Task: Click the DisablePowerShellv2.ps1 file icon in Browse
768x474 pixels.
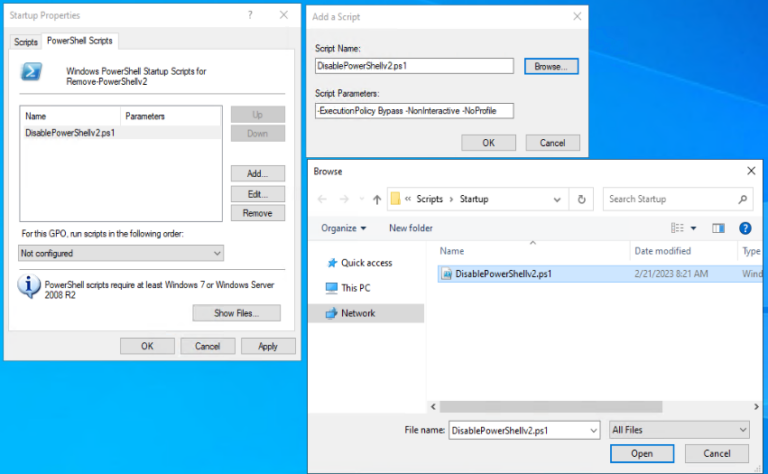Action: 446,274
